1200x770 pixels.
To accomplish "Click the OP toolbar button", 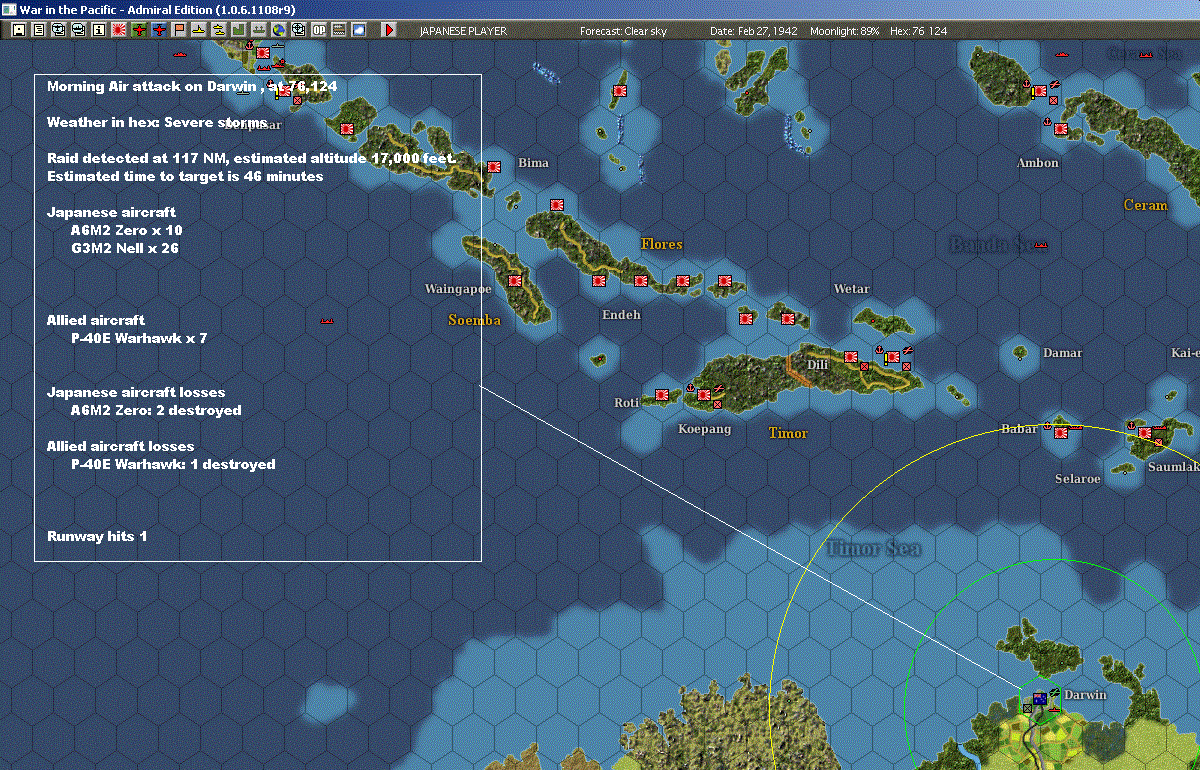I will click(318, 30).
